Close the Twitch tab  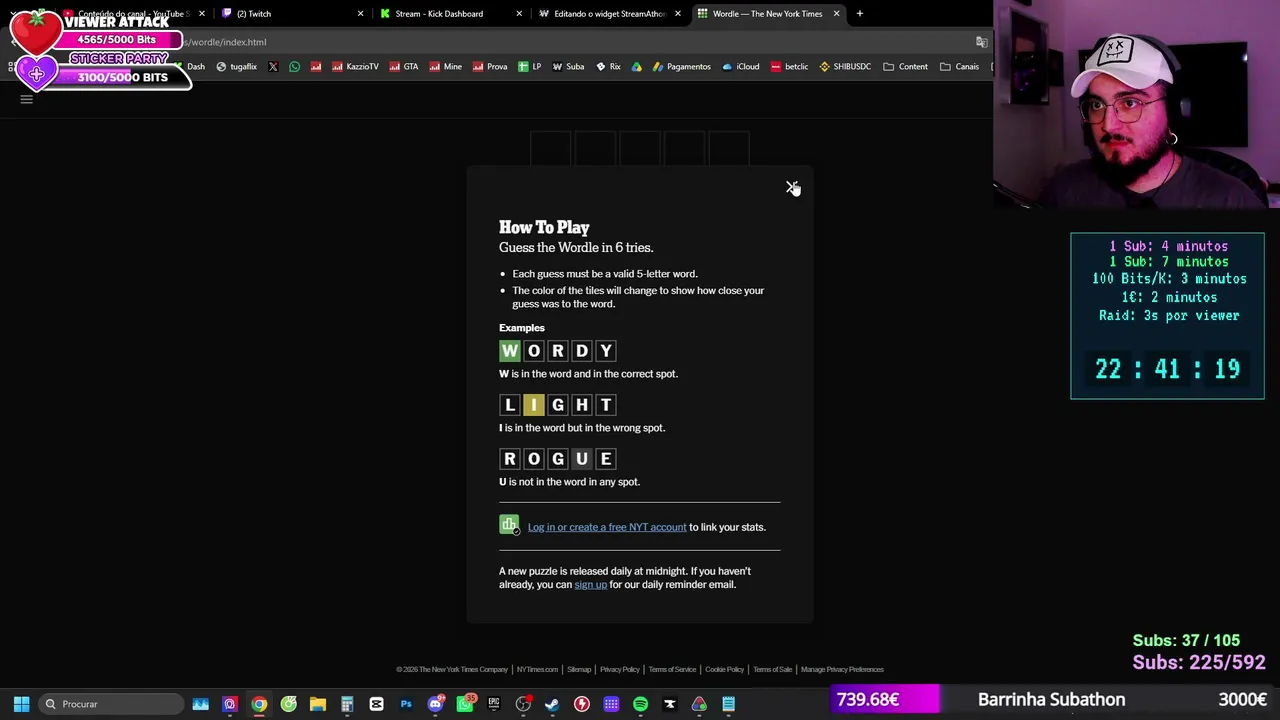click(x=360, y=14)
